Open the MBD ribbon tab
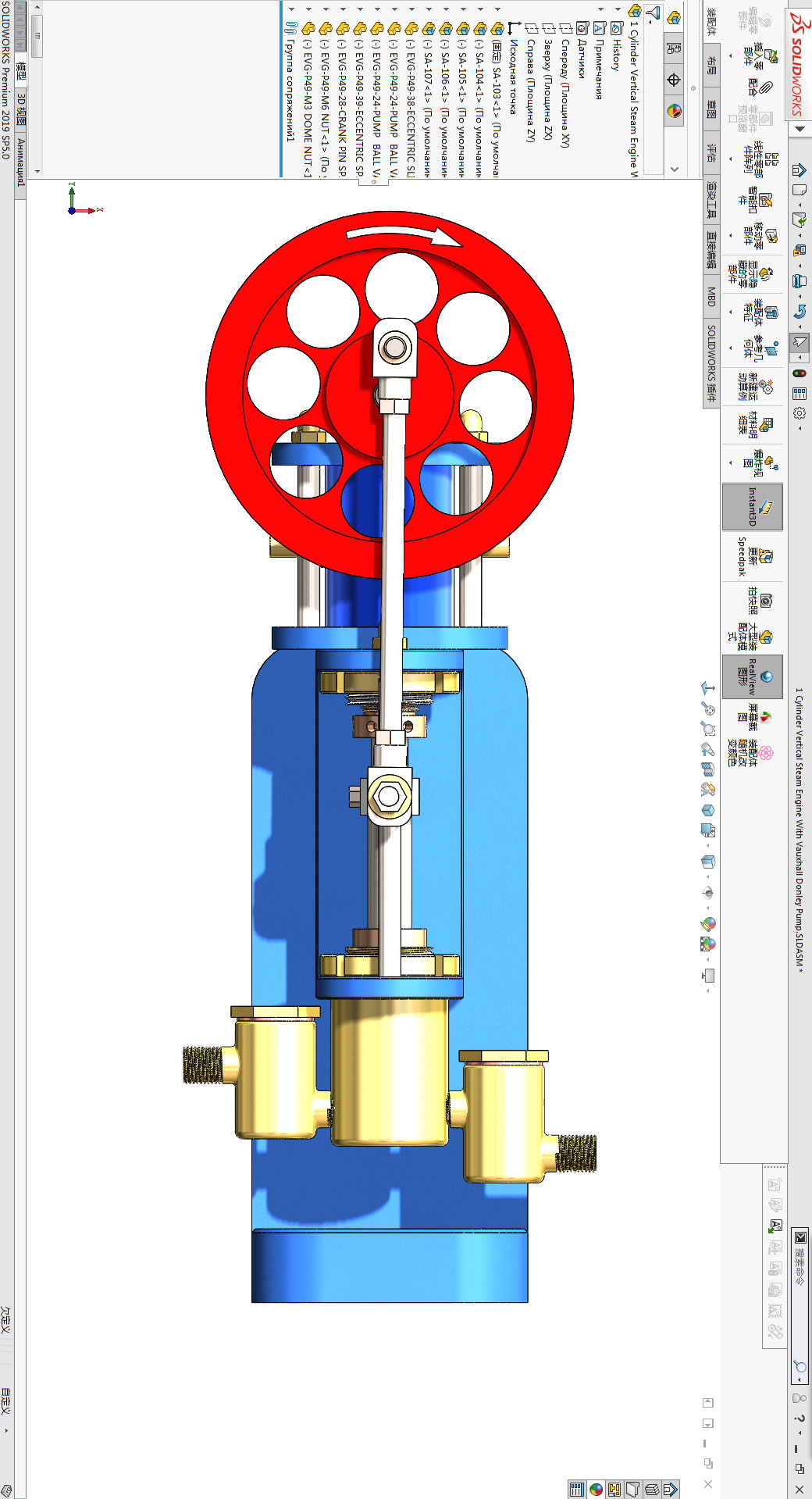812x1499 pixels. 711,296
